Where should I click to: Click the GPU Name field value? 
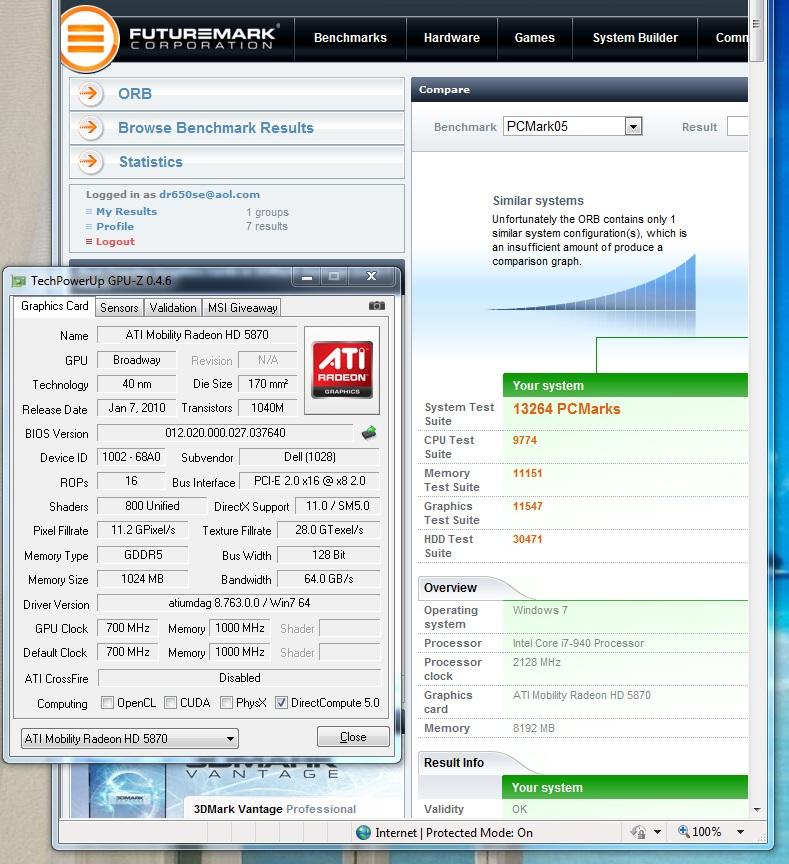[197, 335]
